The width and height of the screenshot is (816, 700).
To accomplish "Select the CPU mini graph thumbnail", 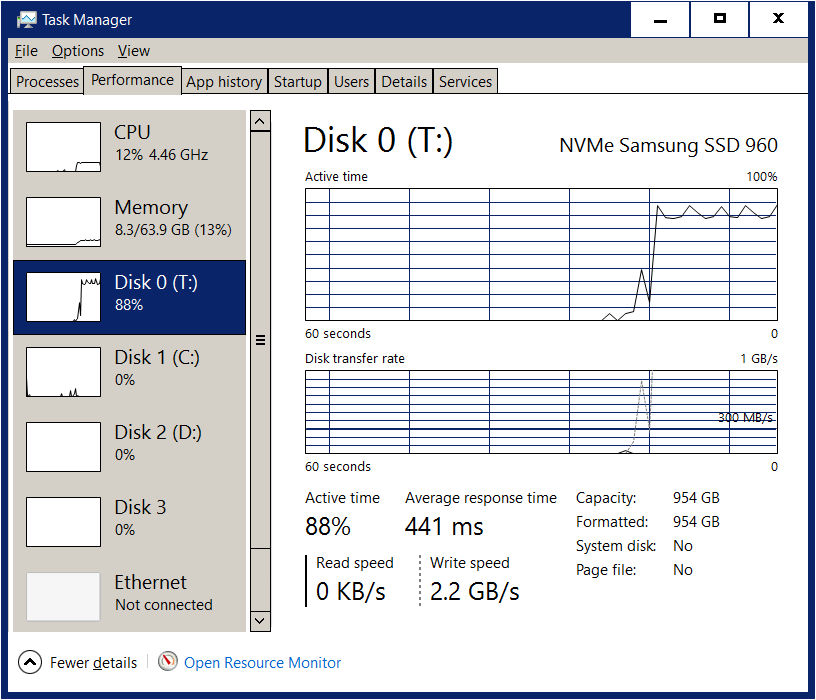I will [63, 147].
